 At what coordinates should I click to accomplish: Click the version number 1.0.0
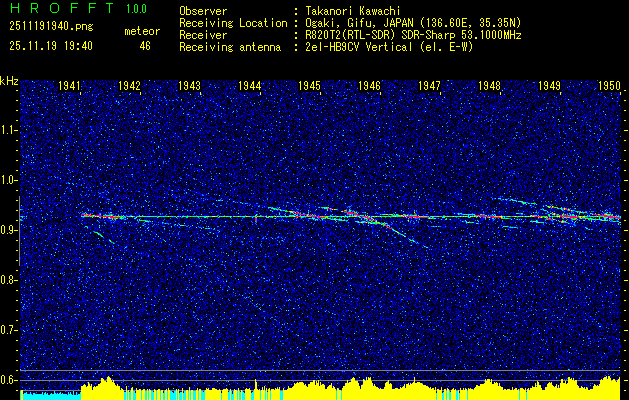point(136,8)
